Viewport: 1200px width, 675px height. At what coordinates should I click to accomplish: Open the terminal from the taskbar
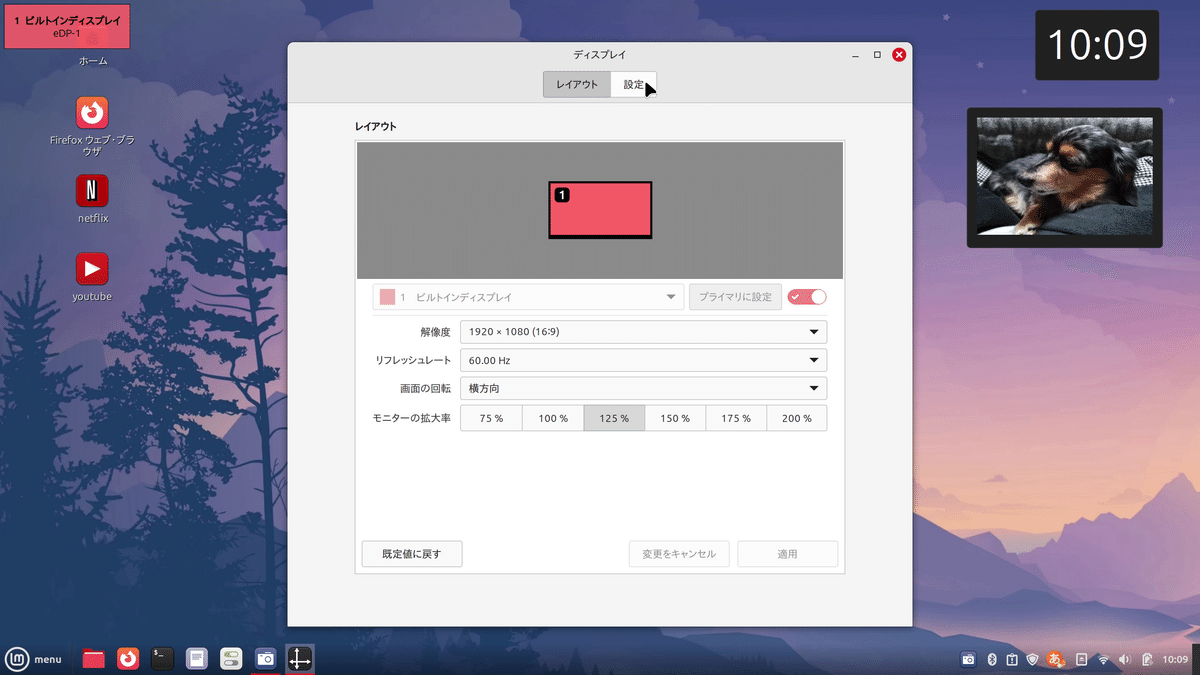click(x=161, y=659)
